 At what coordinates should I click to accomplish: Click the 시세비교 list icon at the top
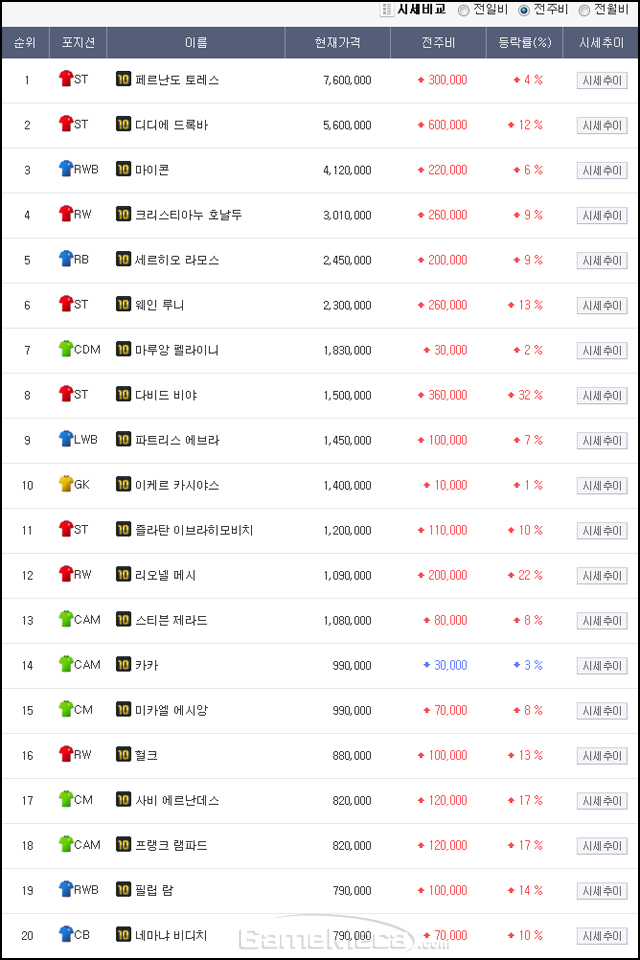pos(386,10)
